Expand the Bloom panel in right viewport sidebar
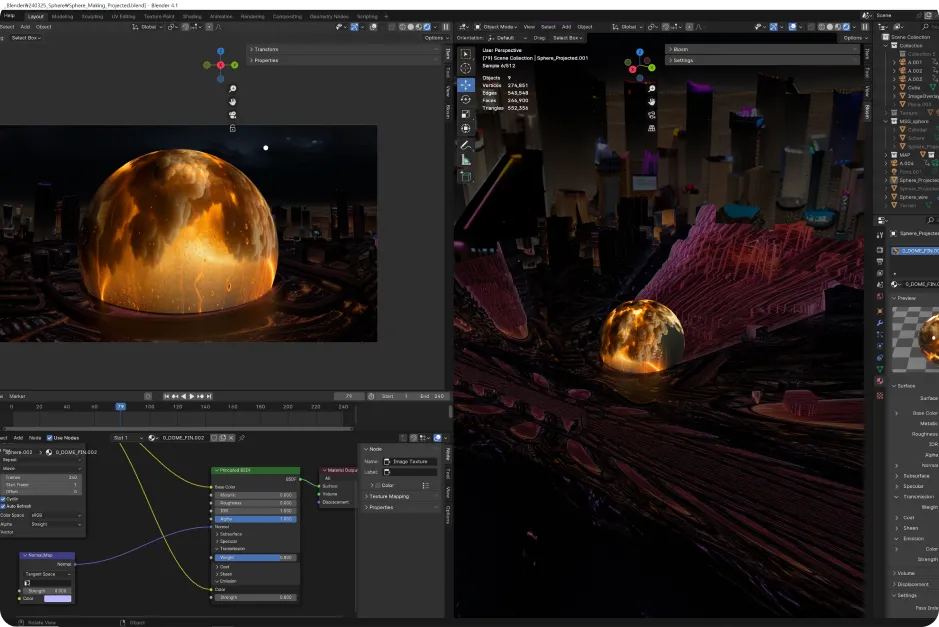Image resolution: width=939 pixels, height=627 pixels. point(762,49)
